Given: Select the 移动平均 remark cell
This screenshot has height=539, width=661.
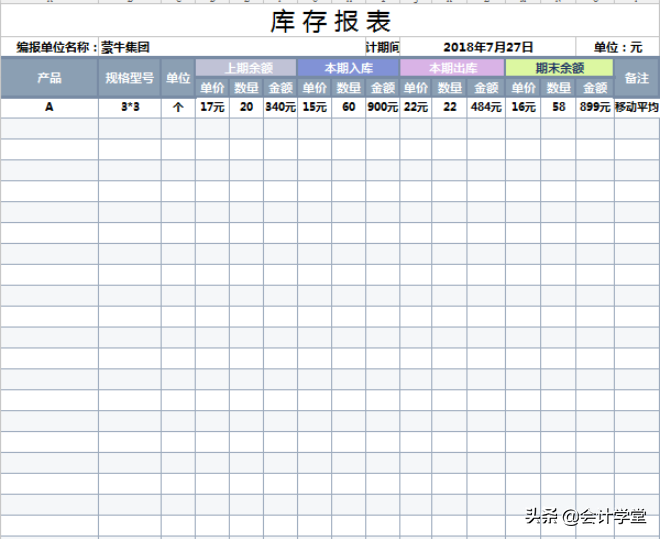Looking at the screenshot, I should click(637, 107).
